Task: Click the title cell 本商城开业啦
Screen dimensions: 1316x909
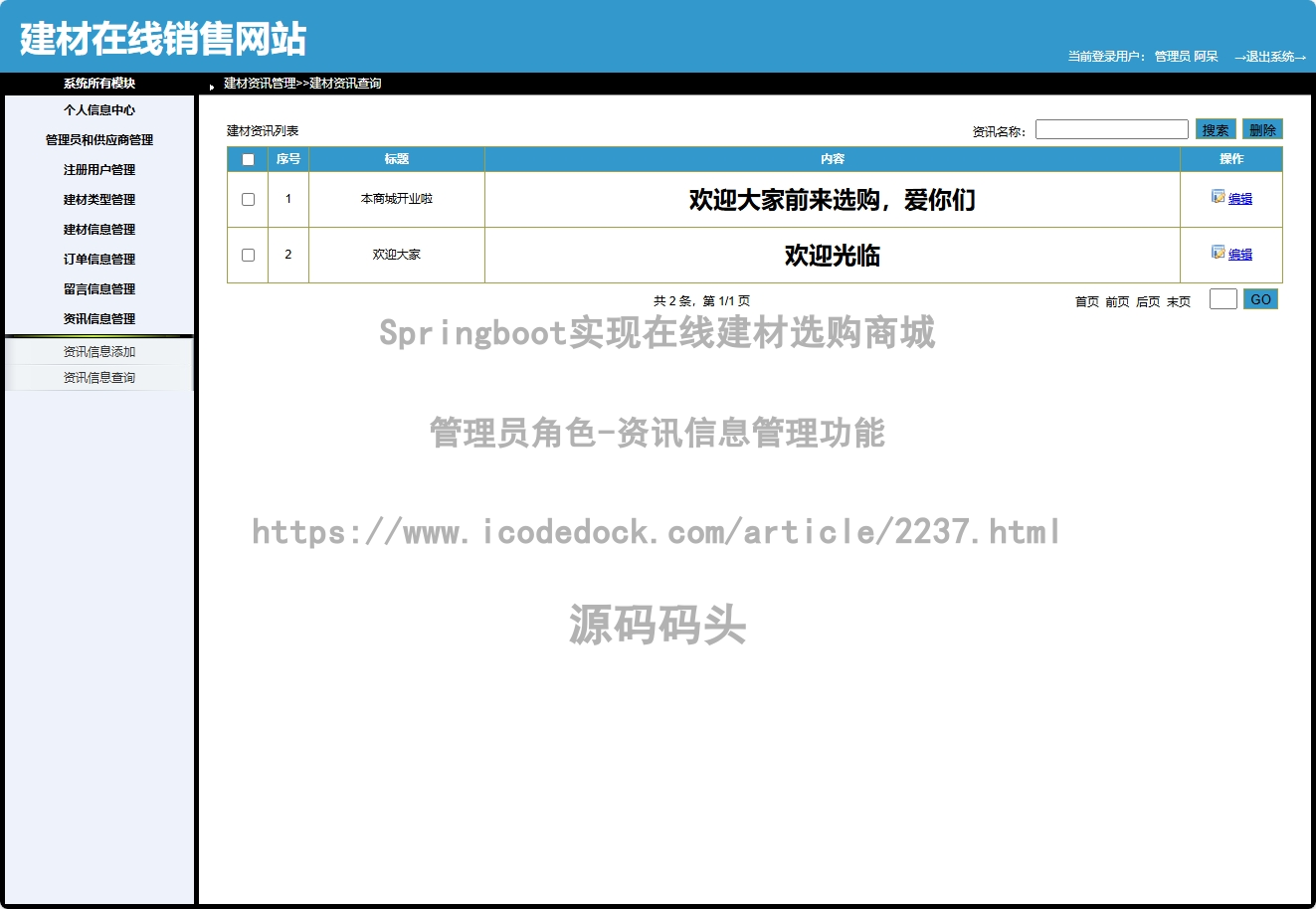Action: pyautogui.click(x=397, y=199)
